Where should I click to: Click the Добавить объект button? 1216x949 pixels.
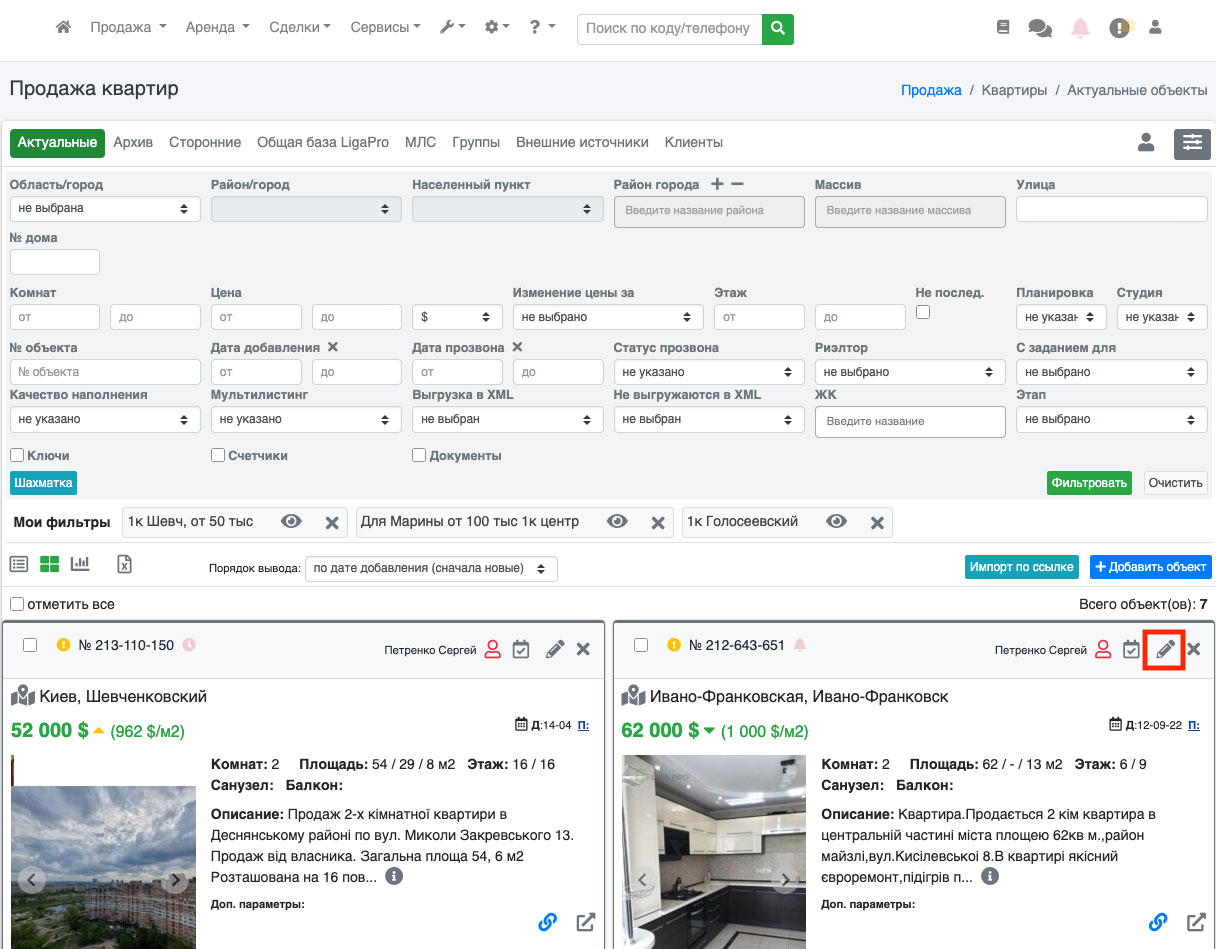click(x=1150, y=567)
